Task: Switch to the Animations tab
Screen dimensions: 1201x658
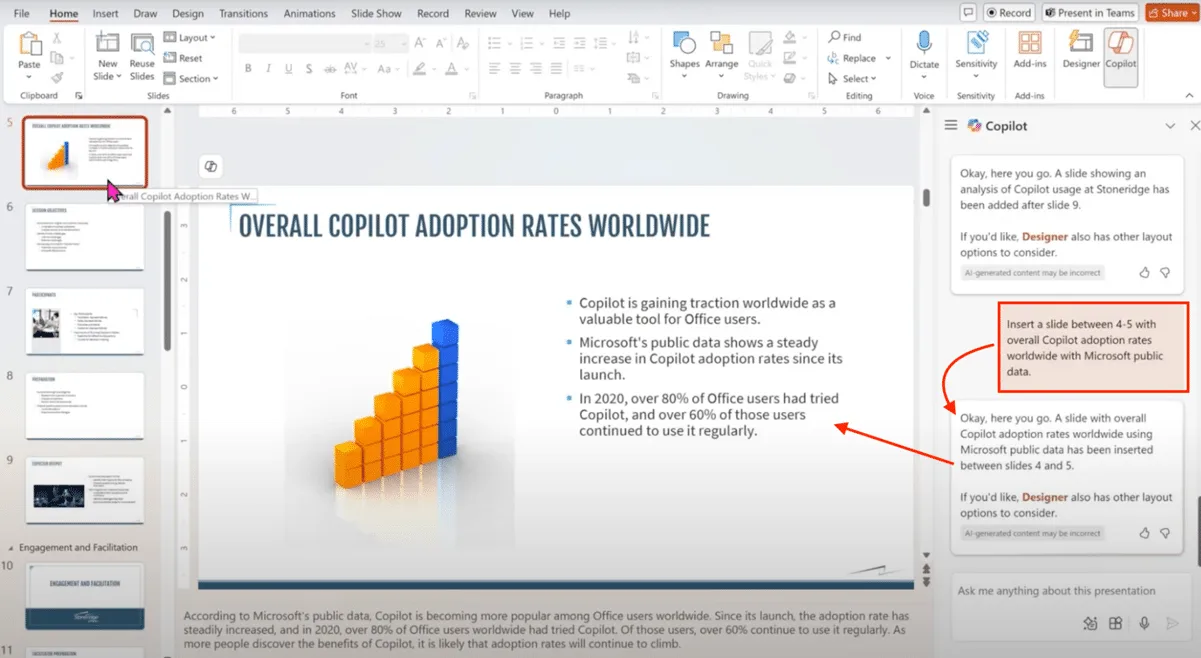Action: pos(310,14)
